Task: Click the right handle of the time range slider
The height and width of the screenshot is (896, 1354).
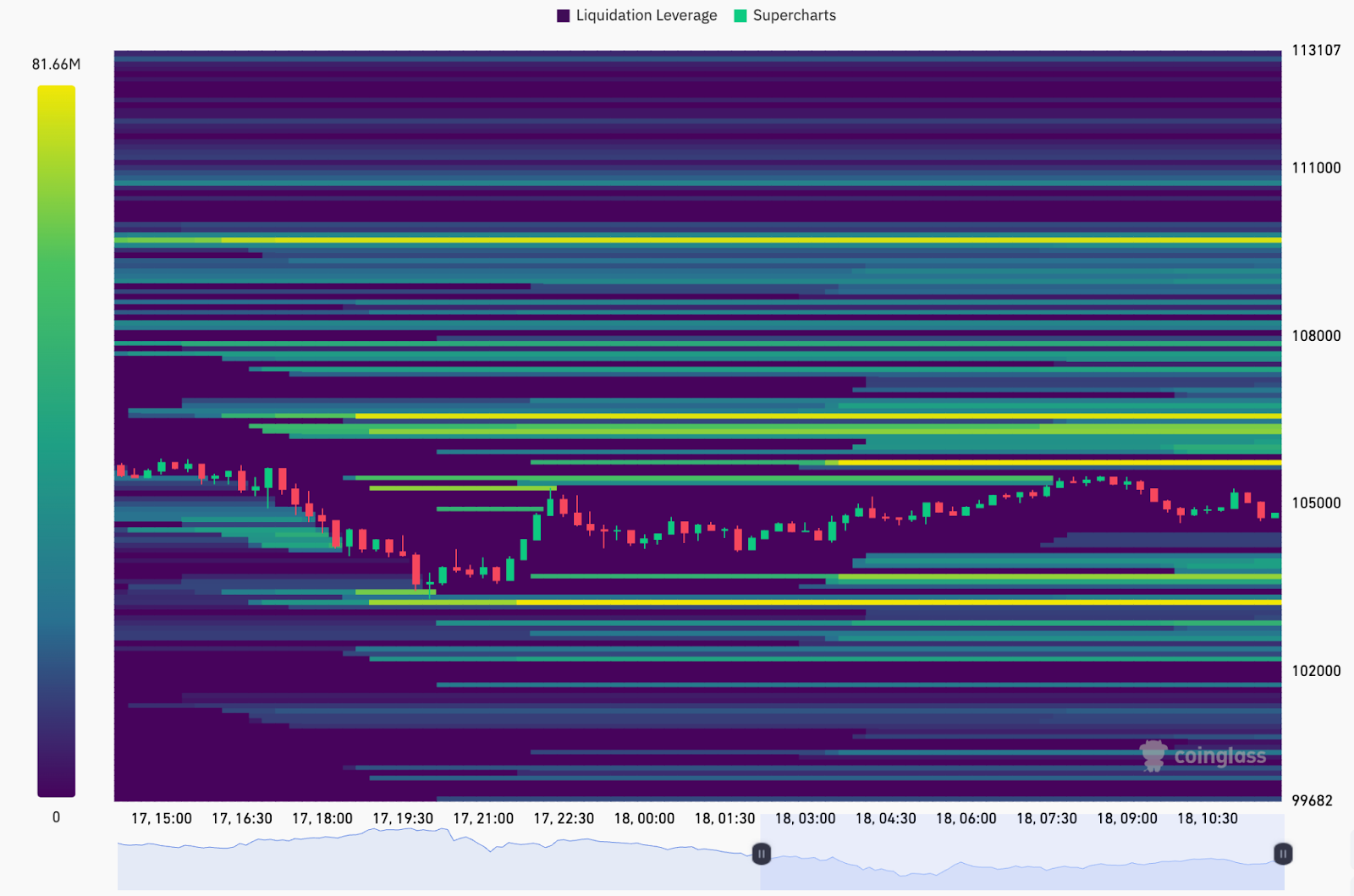Action: [x=1283, y=854]
